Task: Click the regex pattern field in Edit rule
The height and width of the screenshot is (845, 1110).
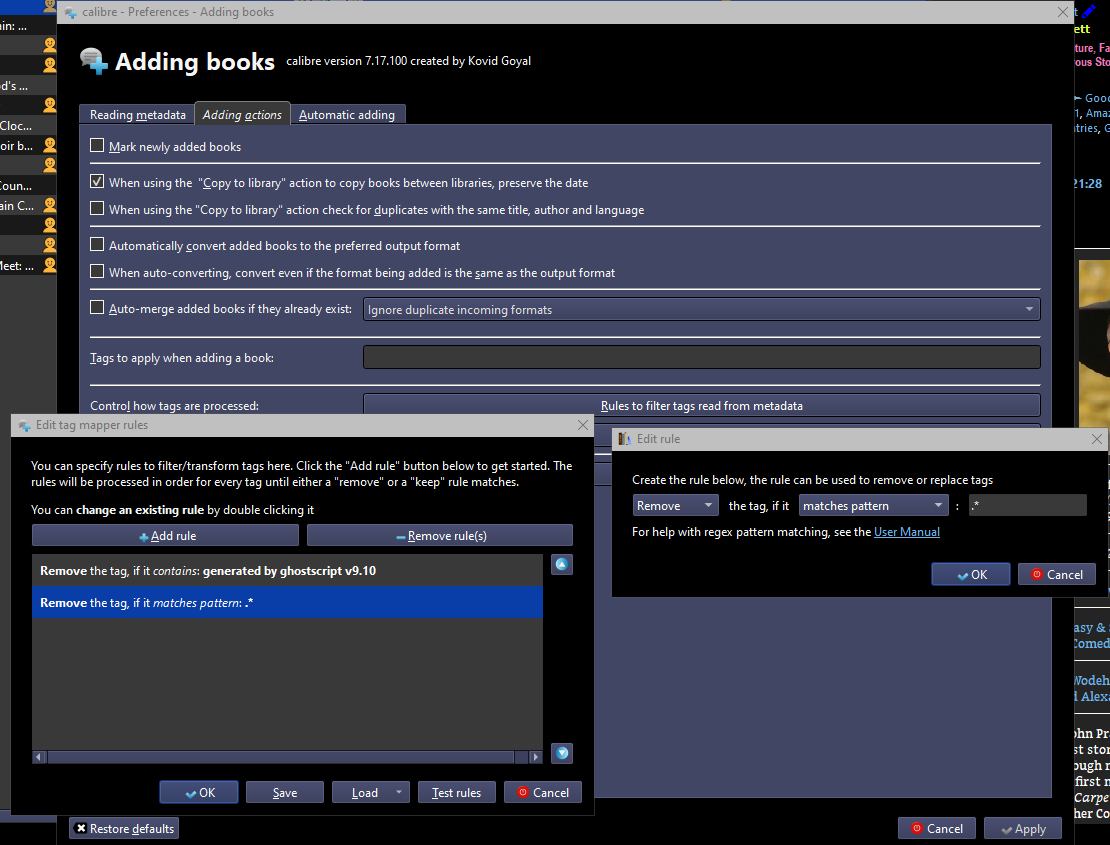Action: click(x=1027, y=506)
